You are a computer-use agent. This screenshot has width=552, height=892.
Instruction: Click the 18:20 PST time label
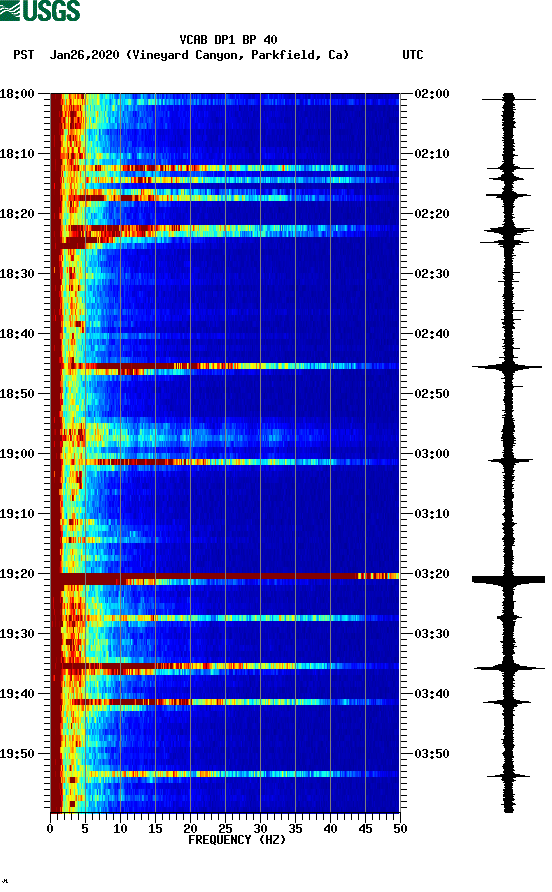tap(17, 214)
